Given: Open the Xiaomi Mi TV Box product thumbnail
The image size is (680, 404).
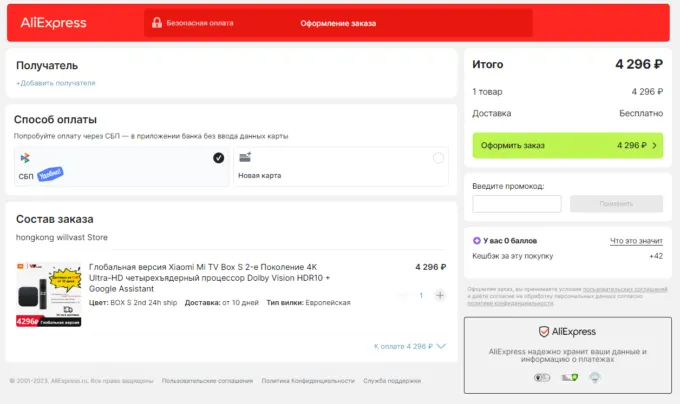Looking at the screenshot, I should [x=48, y=295].
